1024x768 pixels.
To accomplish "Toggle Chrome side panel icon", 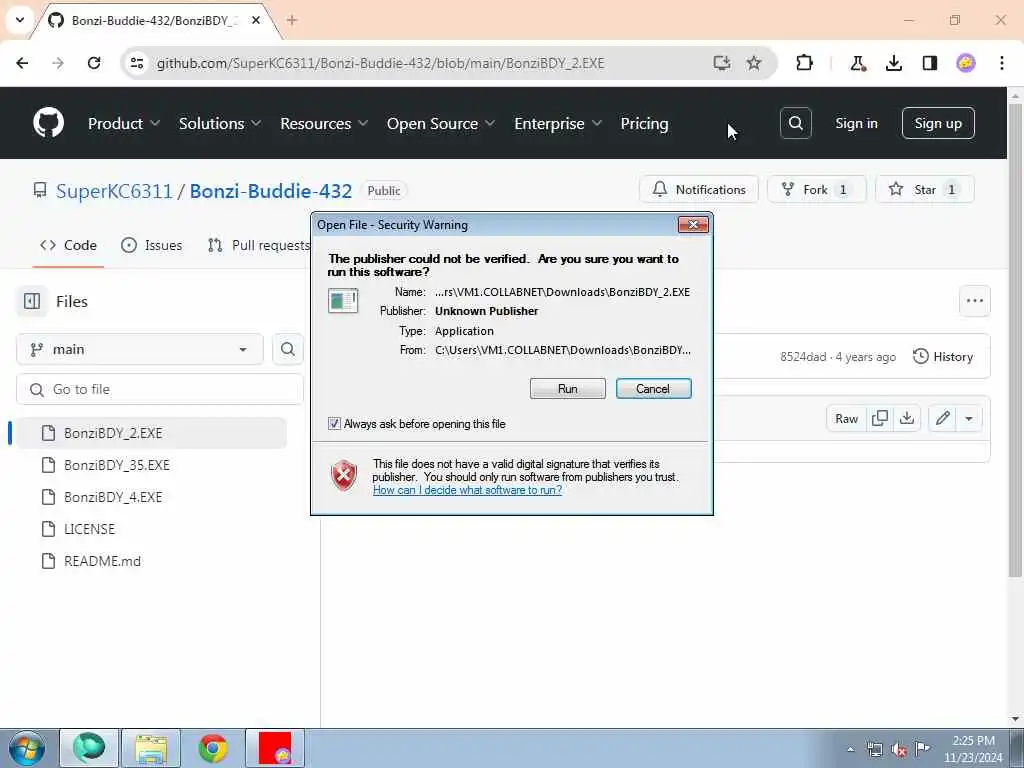I will coord(930,63).
